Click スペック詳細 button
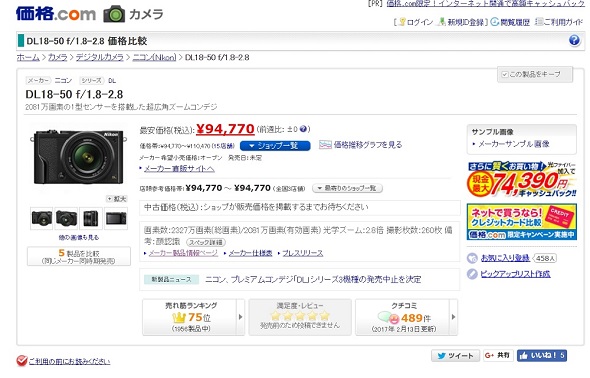 206,242
